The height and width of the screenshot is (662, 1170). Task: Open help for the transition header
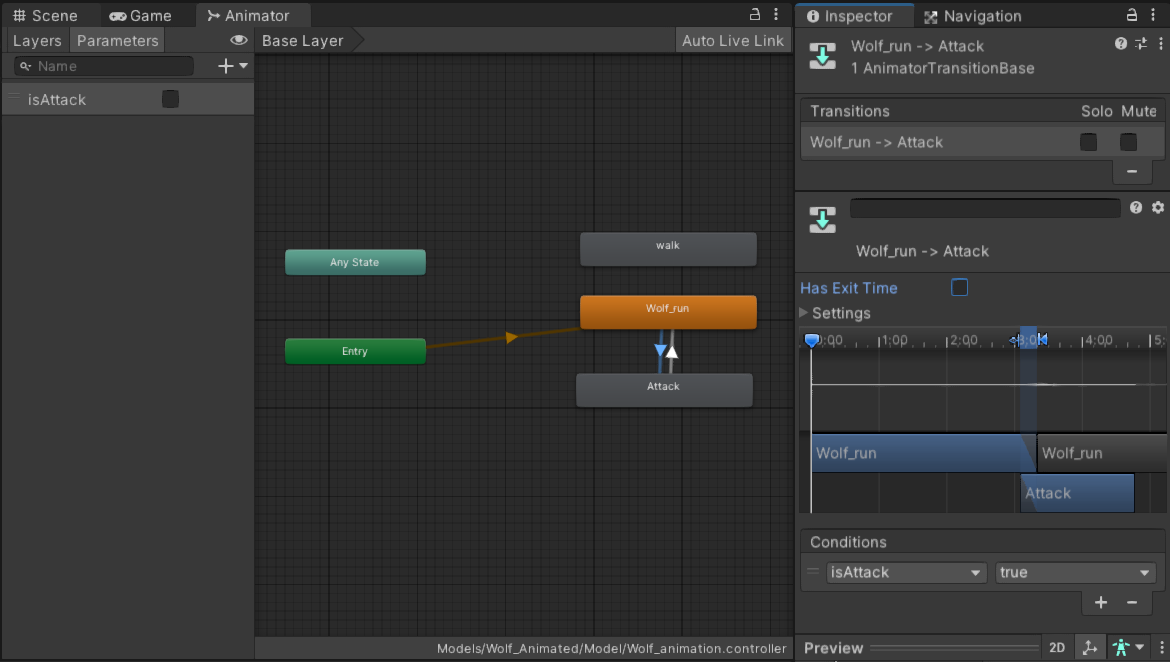pos(1121,44)
